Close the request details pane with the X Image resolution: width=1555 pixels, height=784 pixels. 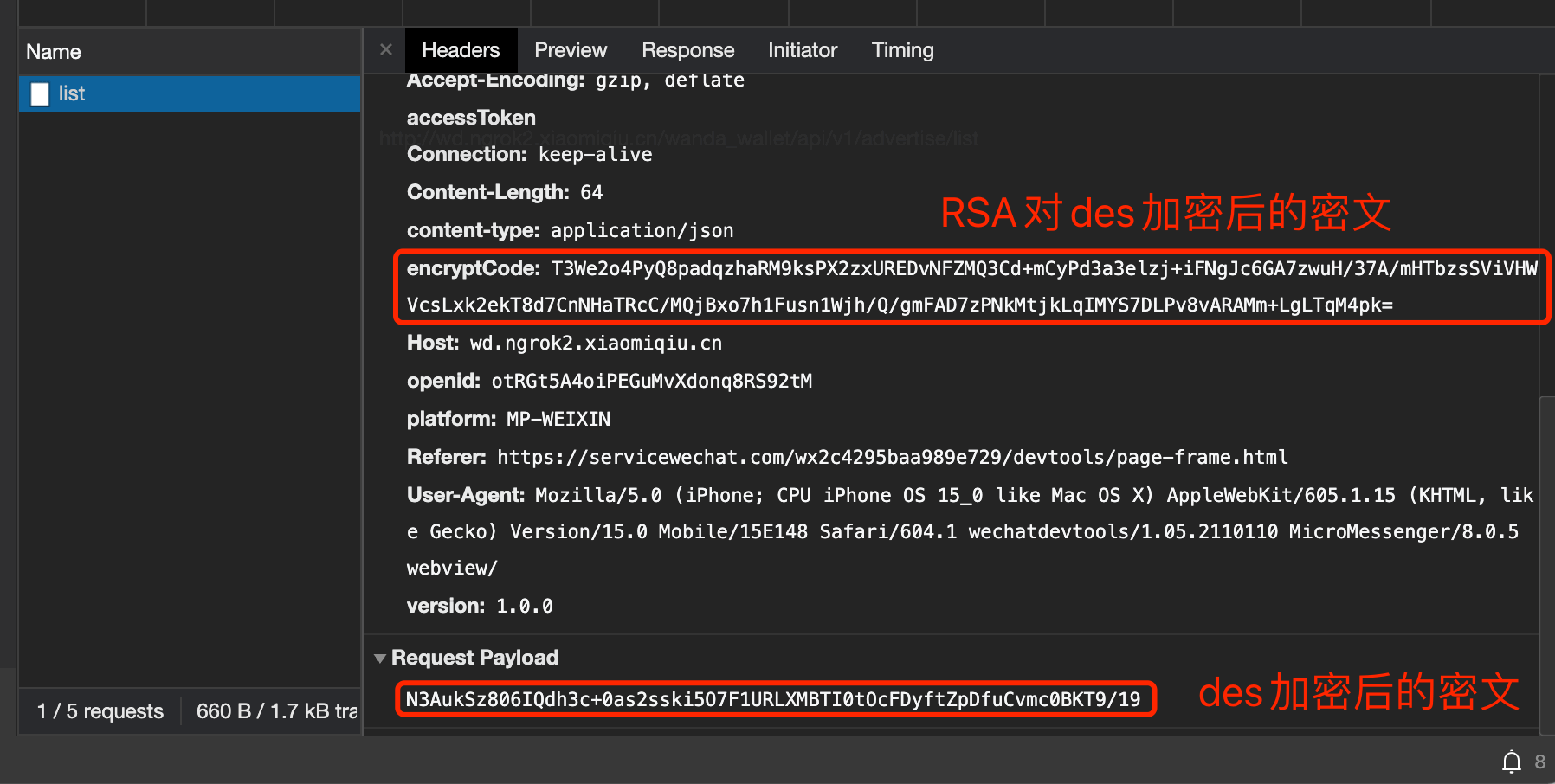point(384,49)
